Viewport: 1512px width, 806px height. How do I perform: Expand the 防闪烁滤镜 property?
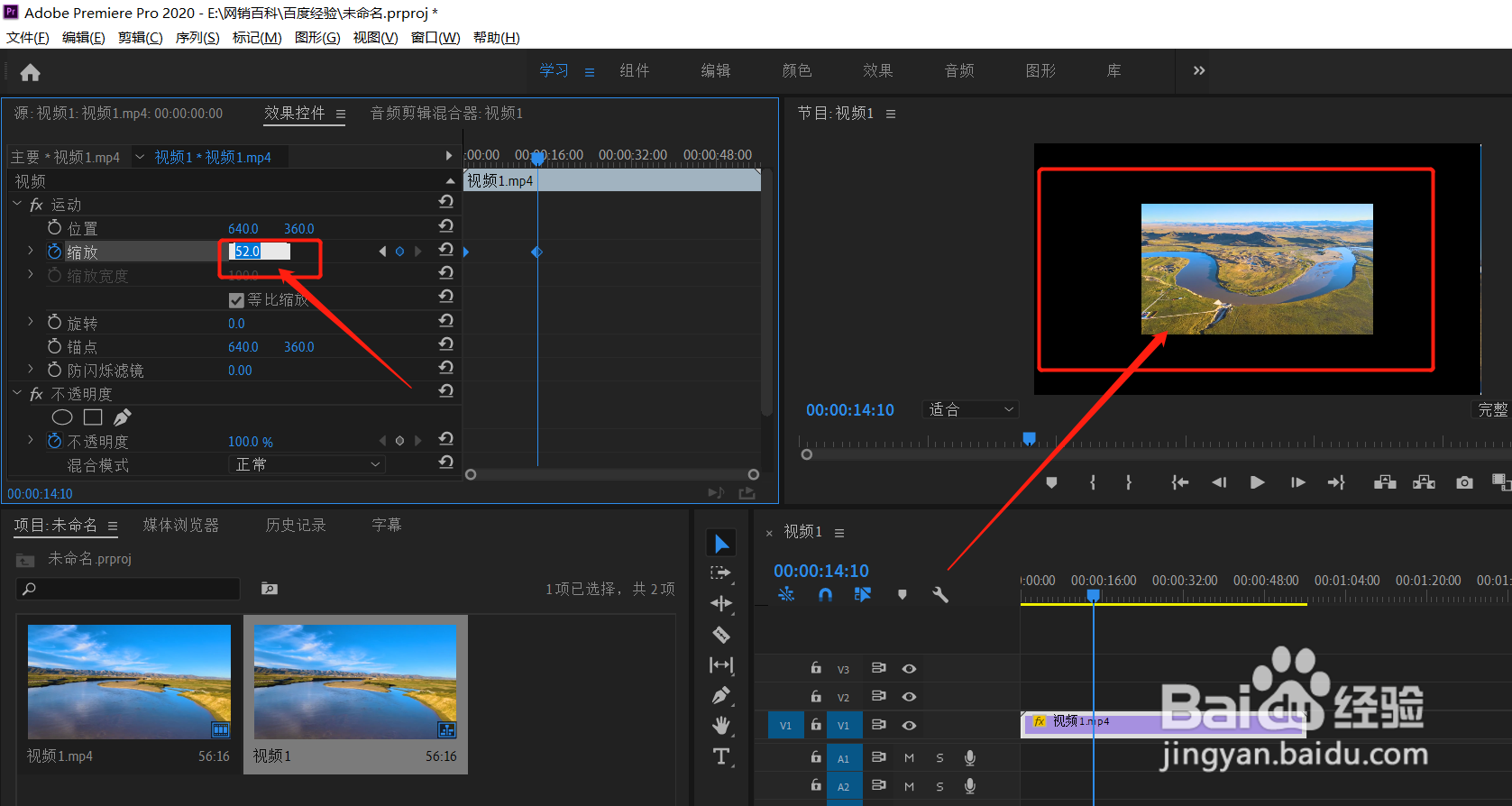(31, 369)
